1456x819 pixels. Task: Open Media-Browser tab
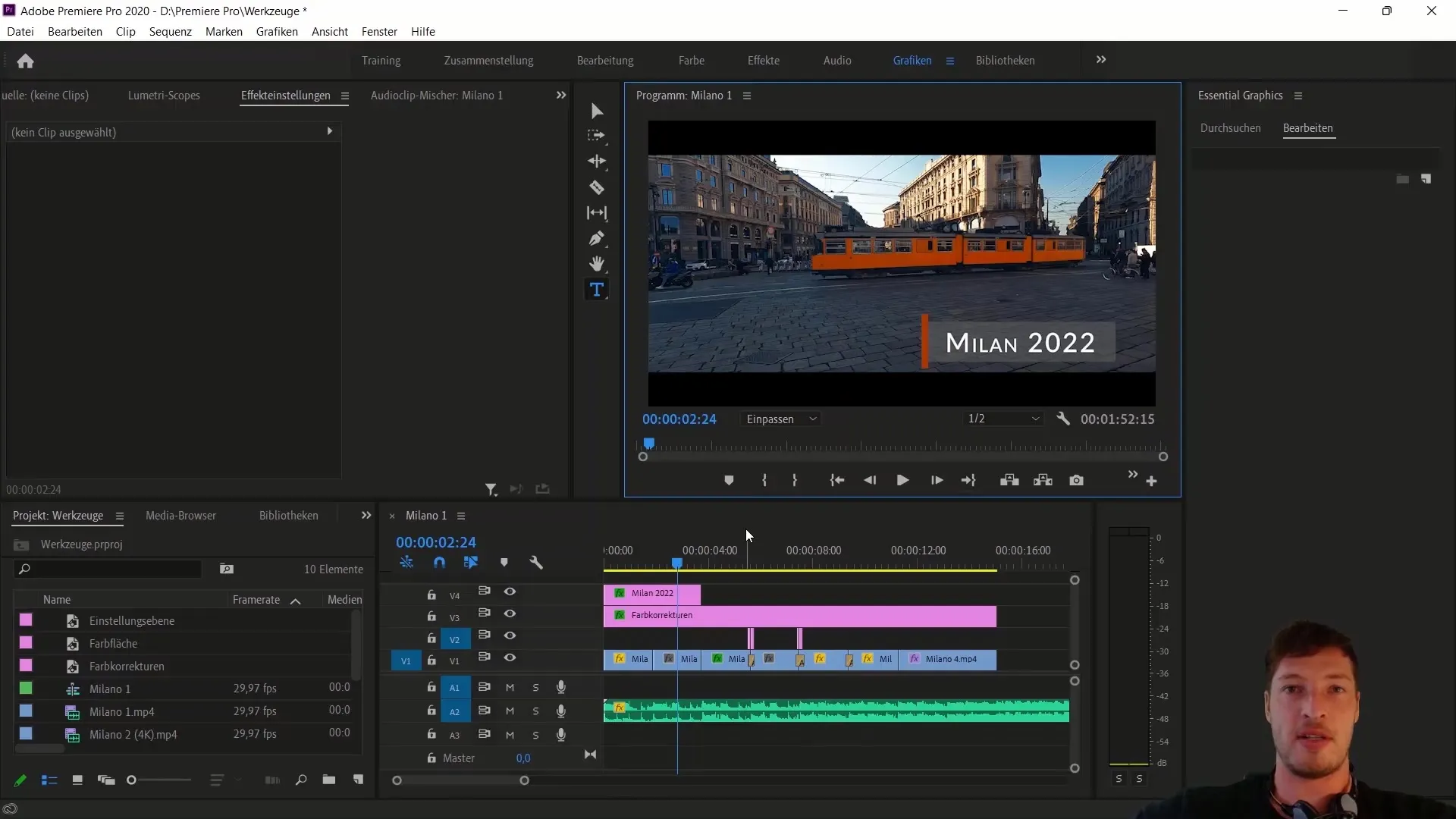pos(180,516)
